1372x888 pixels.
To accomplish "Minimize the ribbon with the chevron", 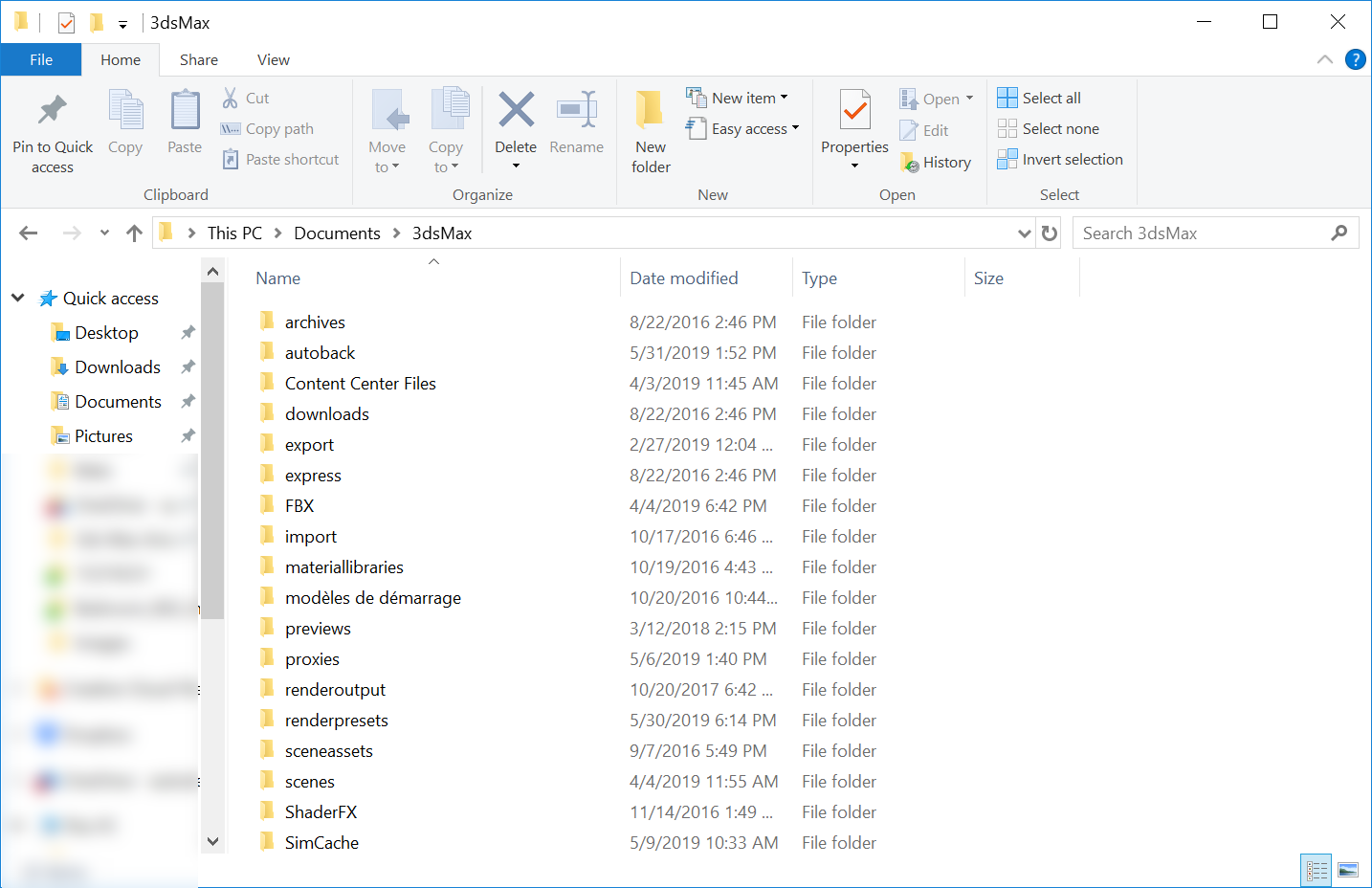I will tap(1325, 59).
